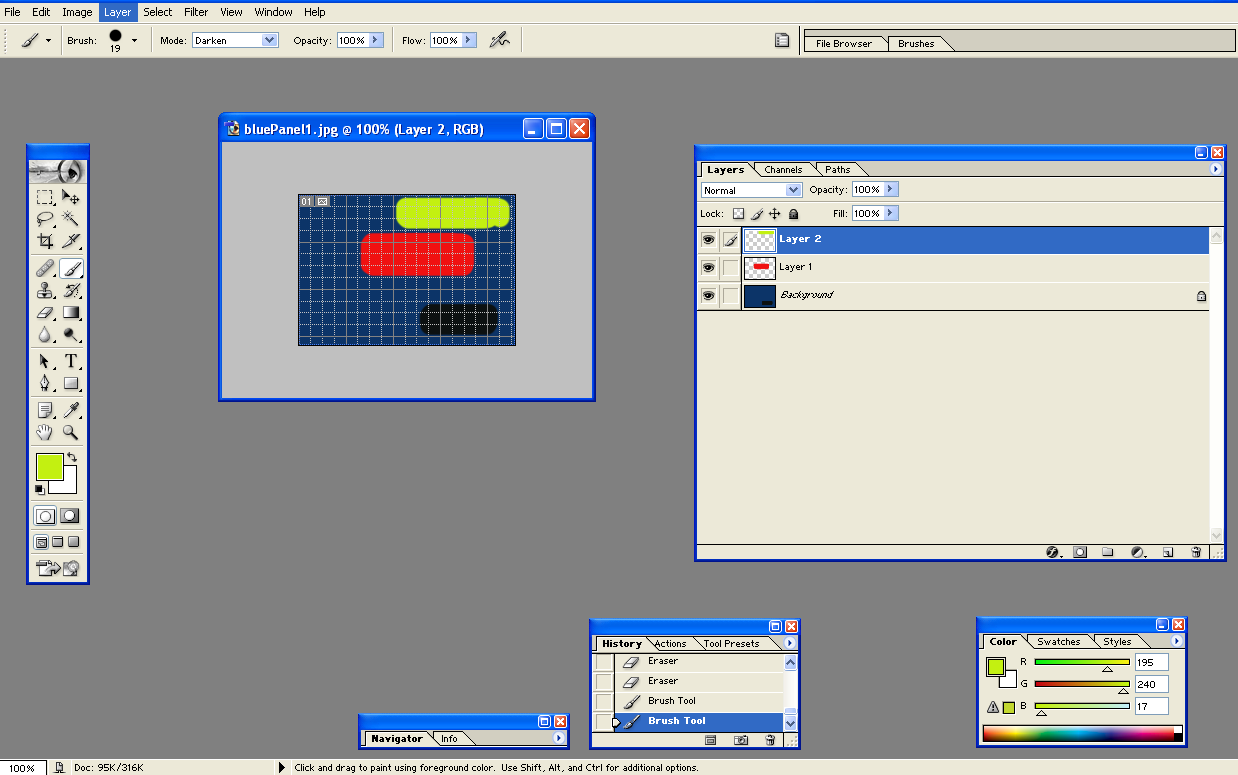Expand the layer Opacity dropdown
The height and width of the screenshot is (775, 1238).
pos(889,189)
